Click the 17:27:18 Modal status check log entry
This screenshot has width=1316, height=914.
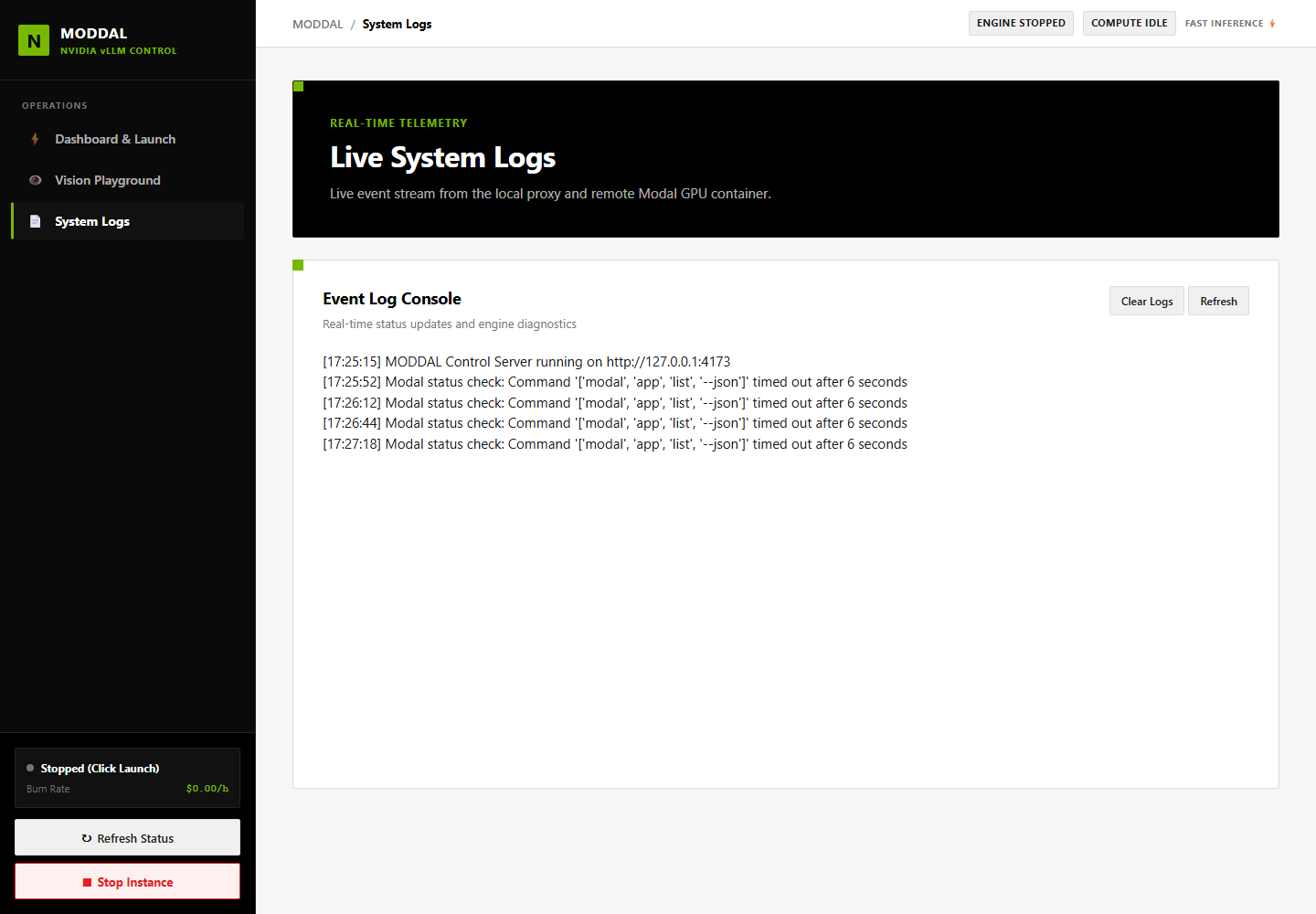(x=615, y=444)
